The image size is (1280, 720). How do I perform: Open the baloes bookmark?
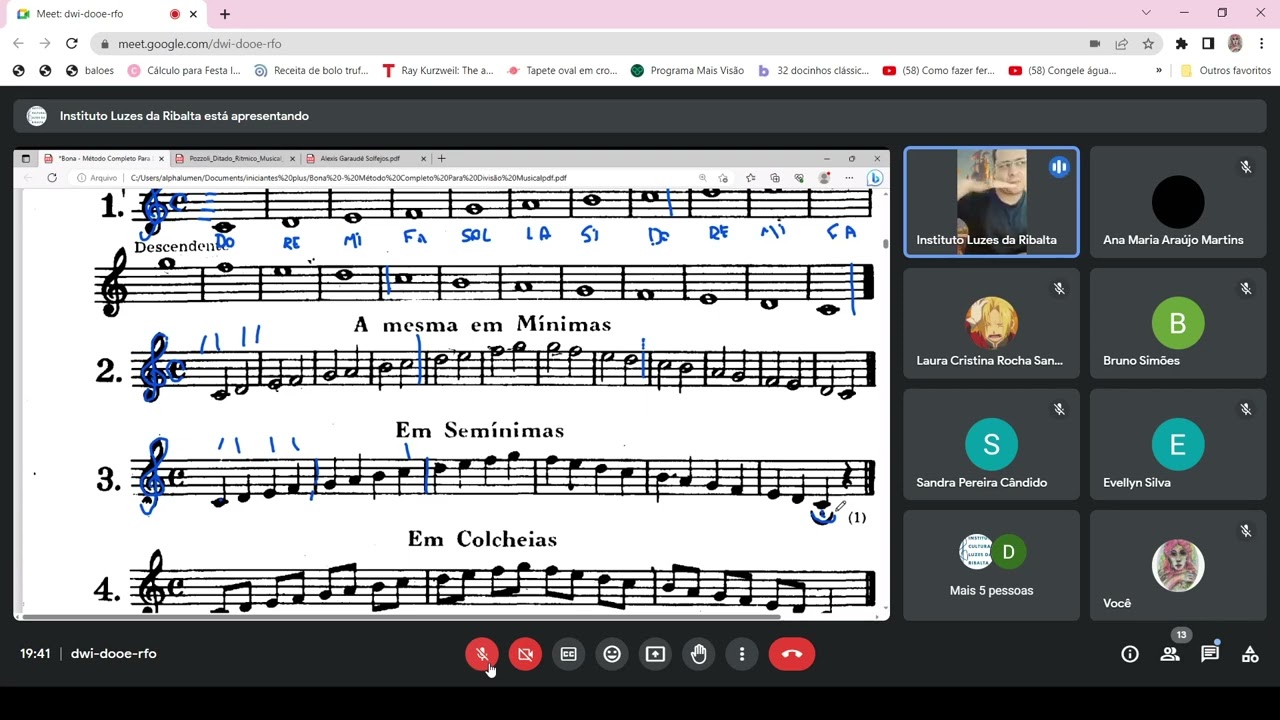90,71
